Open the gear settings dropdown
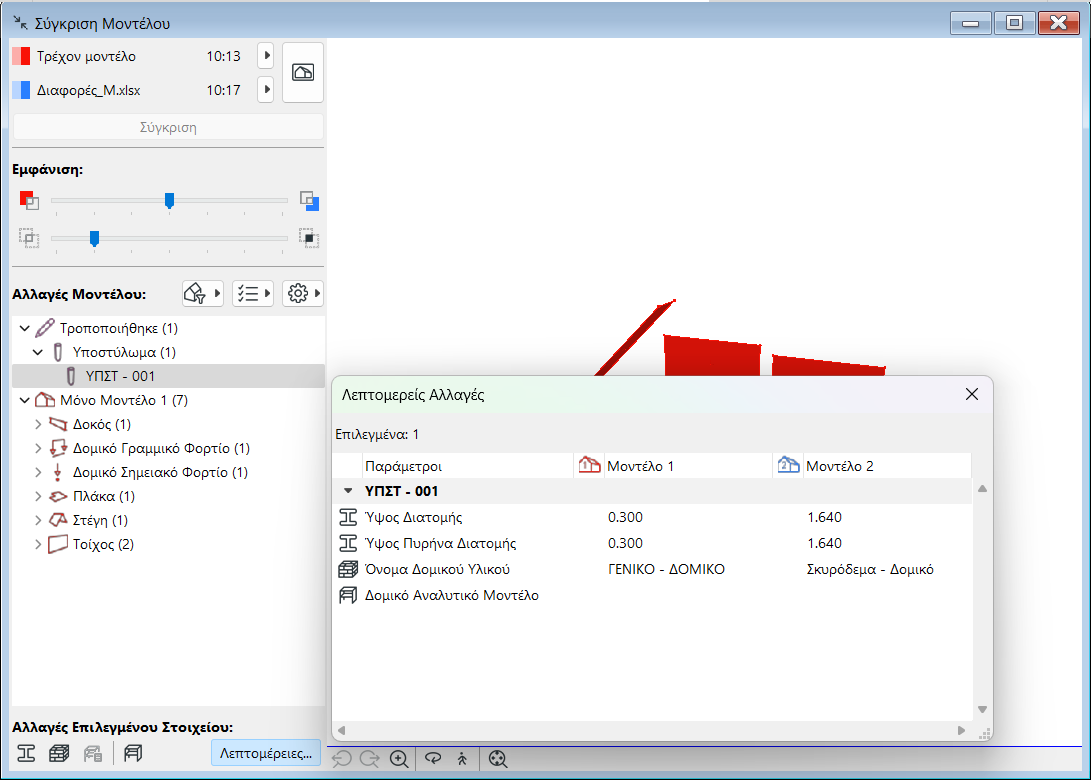 pyautogui.click(x=303, y=294)
